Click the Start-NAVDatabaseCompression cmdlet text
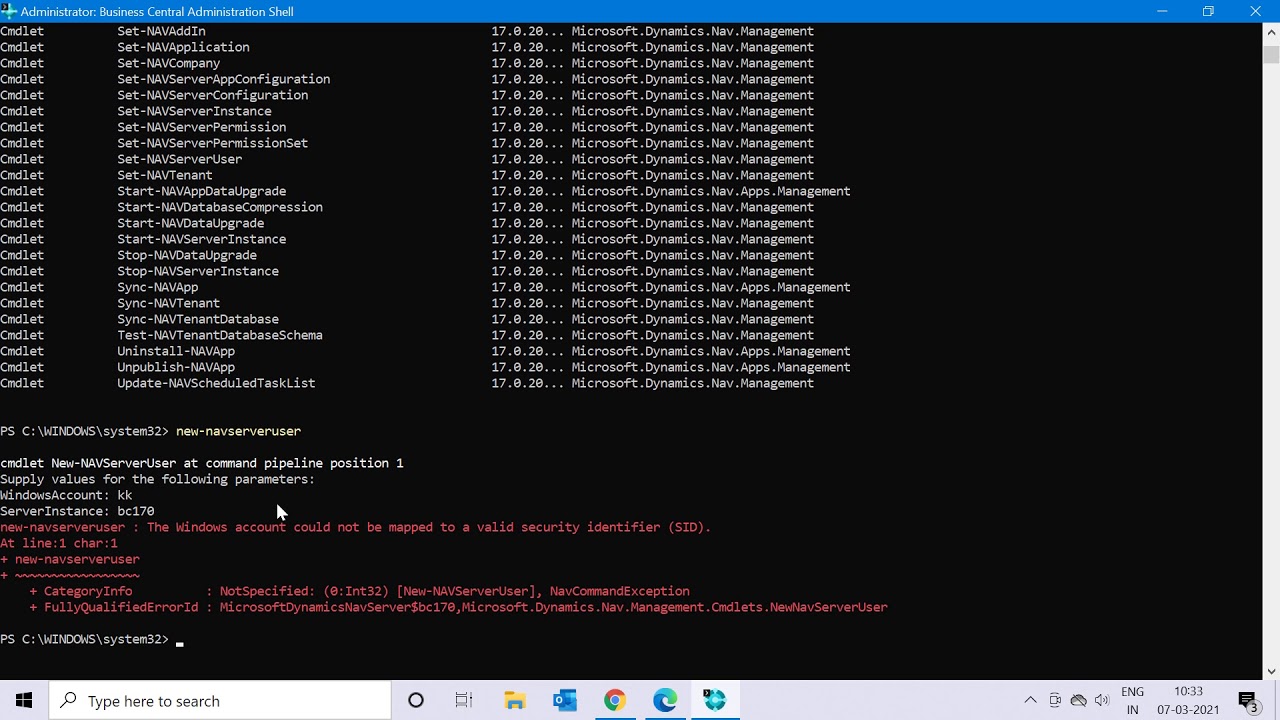The height and width of the screenshot is (720, 1280). [x=220, y=207]
